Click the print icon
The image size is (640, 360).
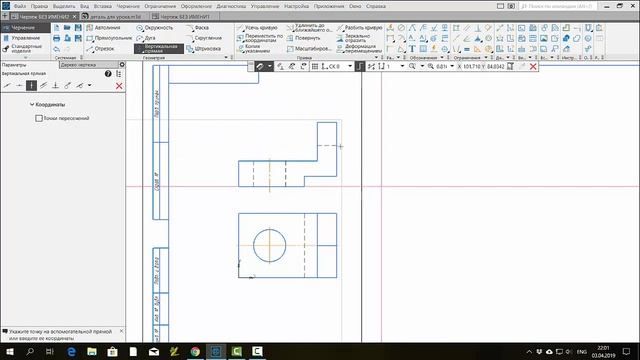57,38
